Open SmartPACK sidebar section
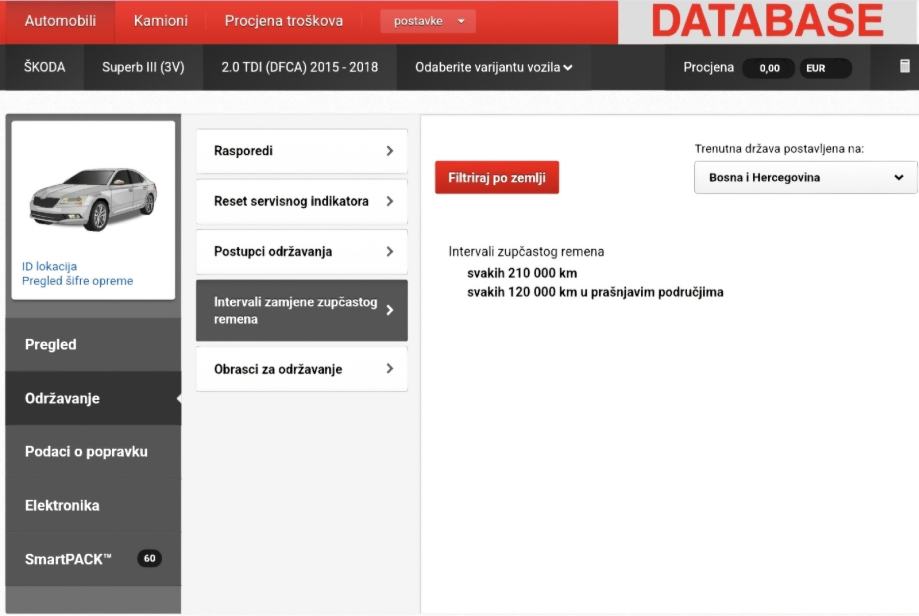 [93, 559]
